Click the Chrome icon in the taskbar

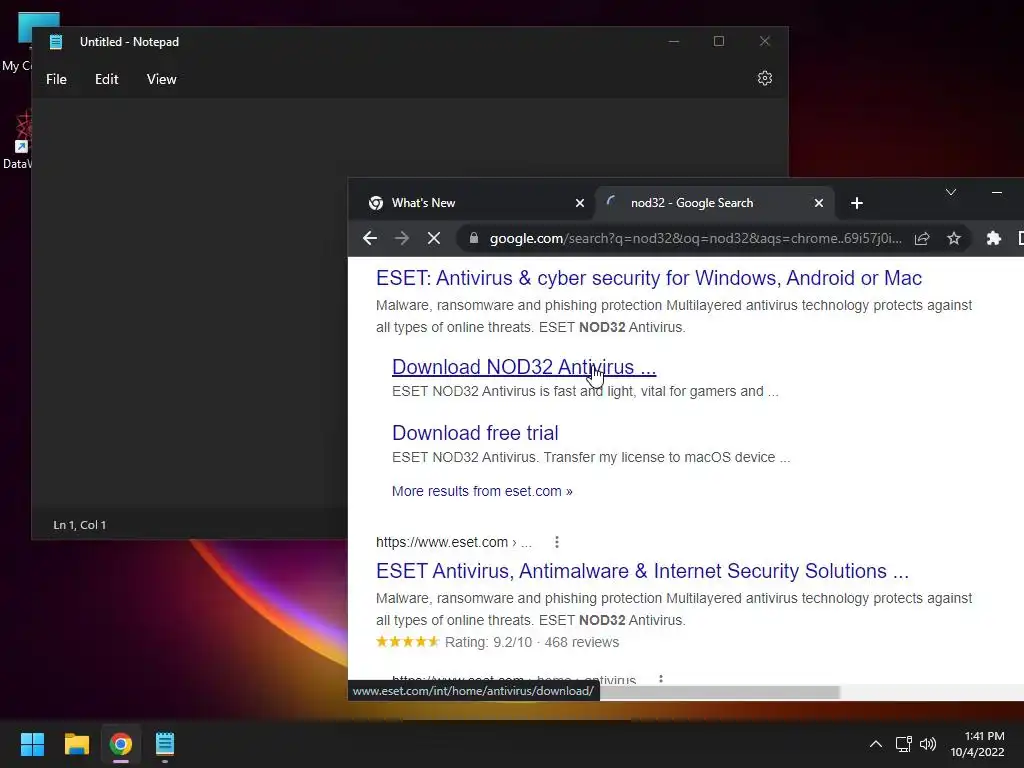[x=121, y=744]
